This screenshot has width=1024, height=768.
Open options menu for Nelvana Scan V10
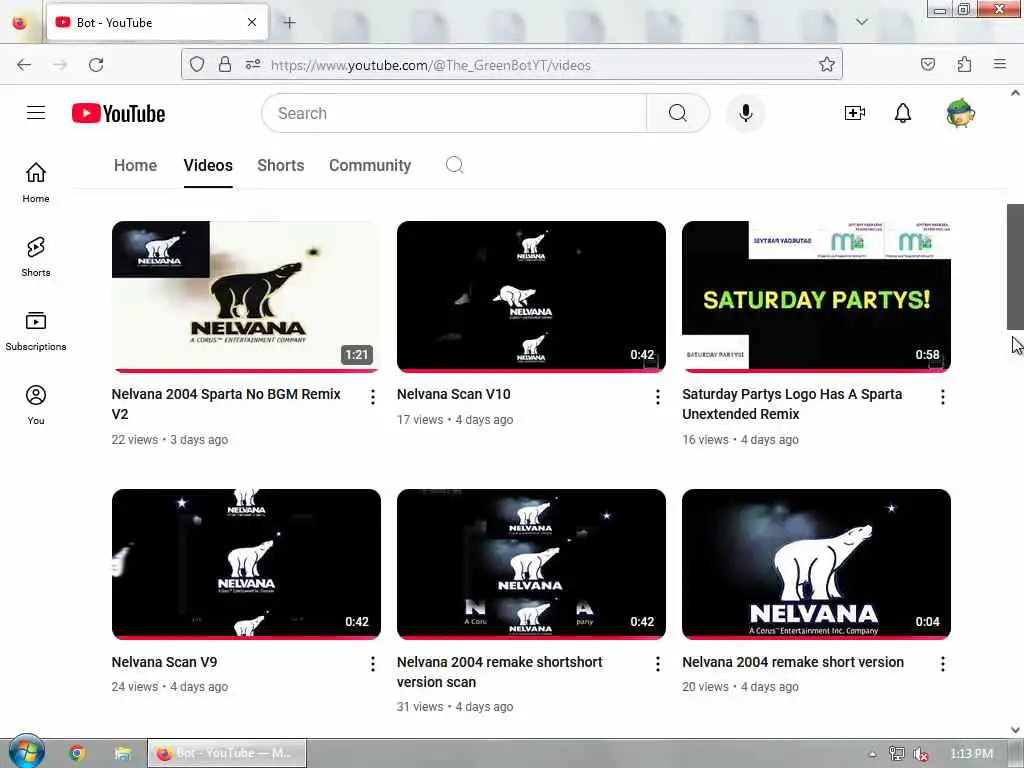point(658,397)
